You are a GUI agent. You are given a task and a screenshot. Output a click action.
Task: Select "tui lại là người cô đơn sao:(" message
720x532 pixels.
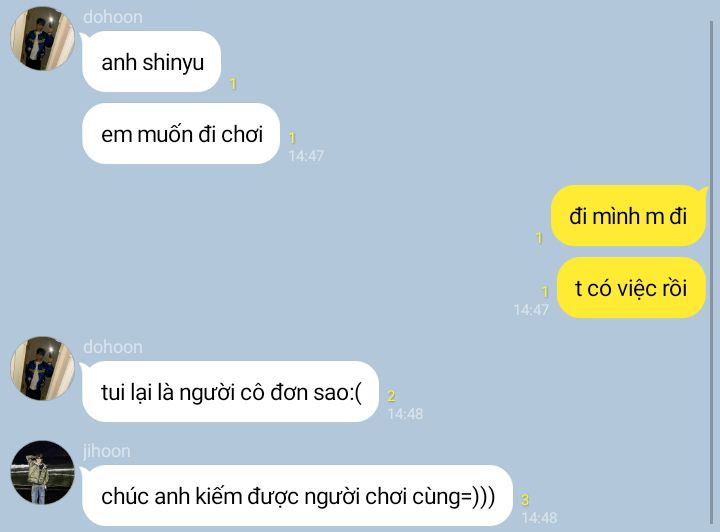tap(230, 392)
